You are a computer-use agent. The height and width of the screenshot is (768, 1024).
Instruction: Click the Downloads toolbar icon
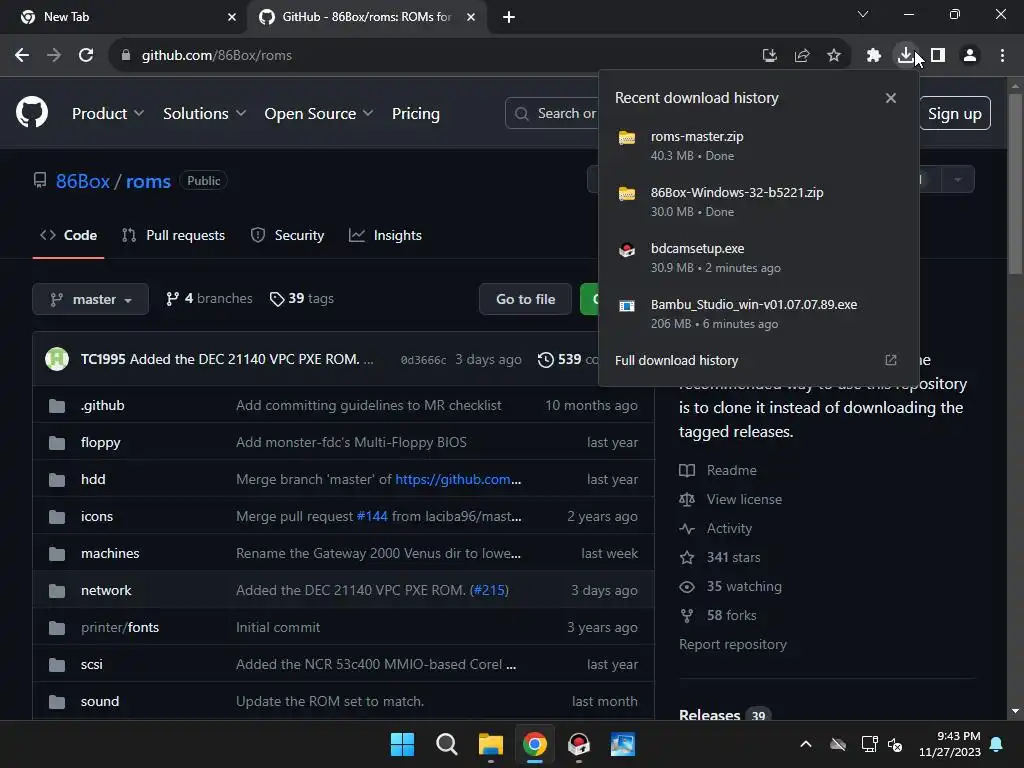point(906,56)
